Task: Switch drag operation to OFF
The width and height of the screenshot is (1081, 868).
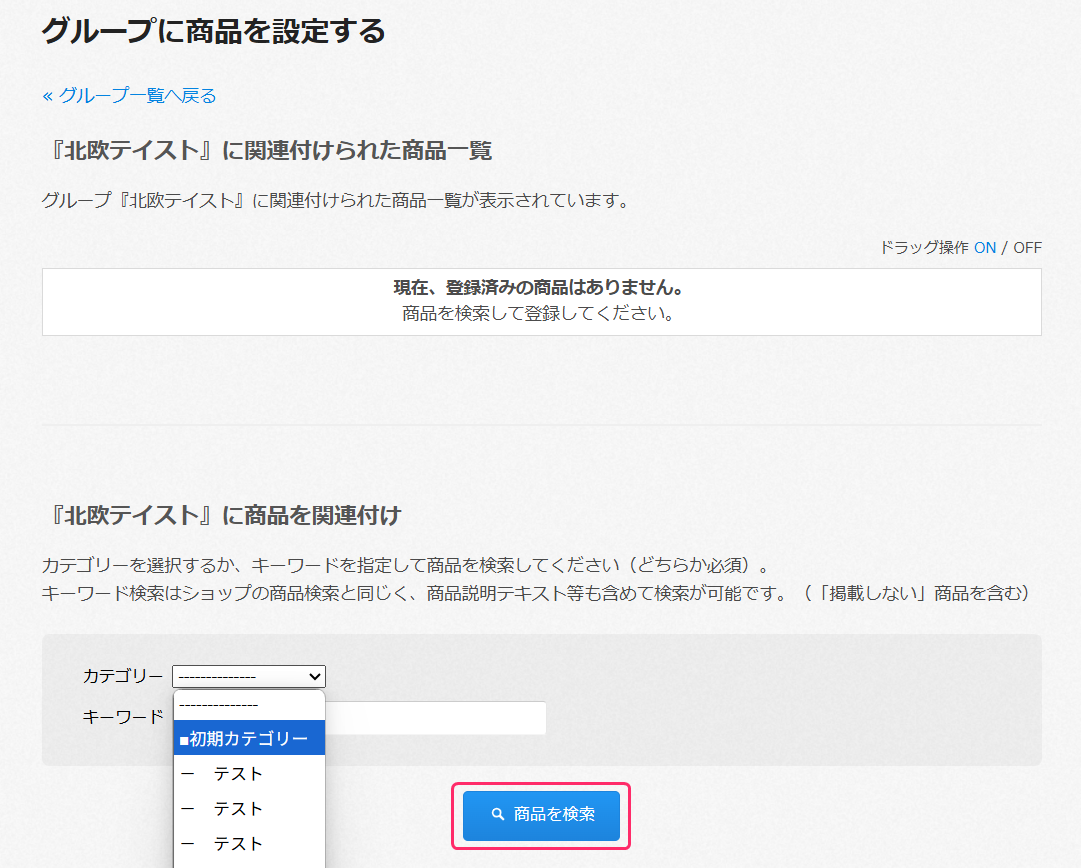Action: [x=1027, y=248]
